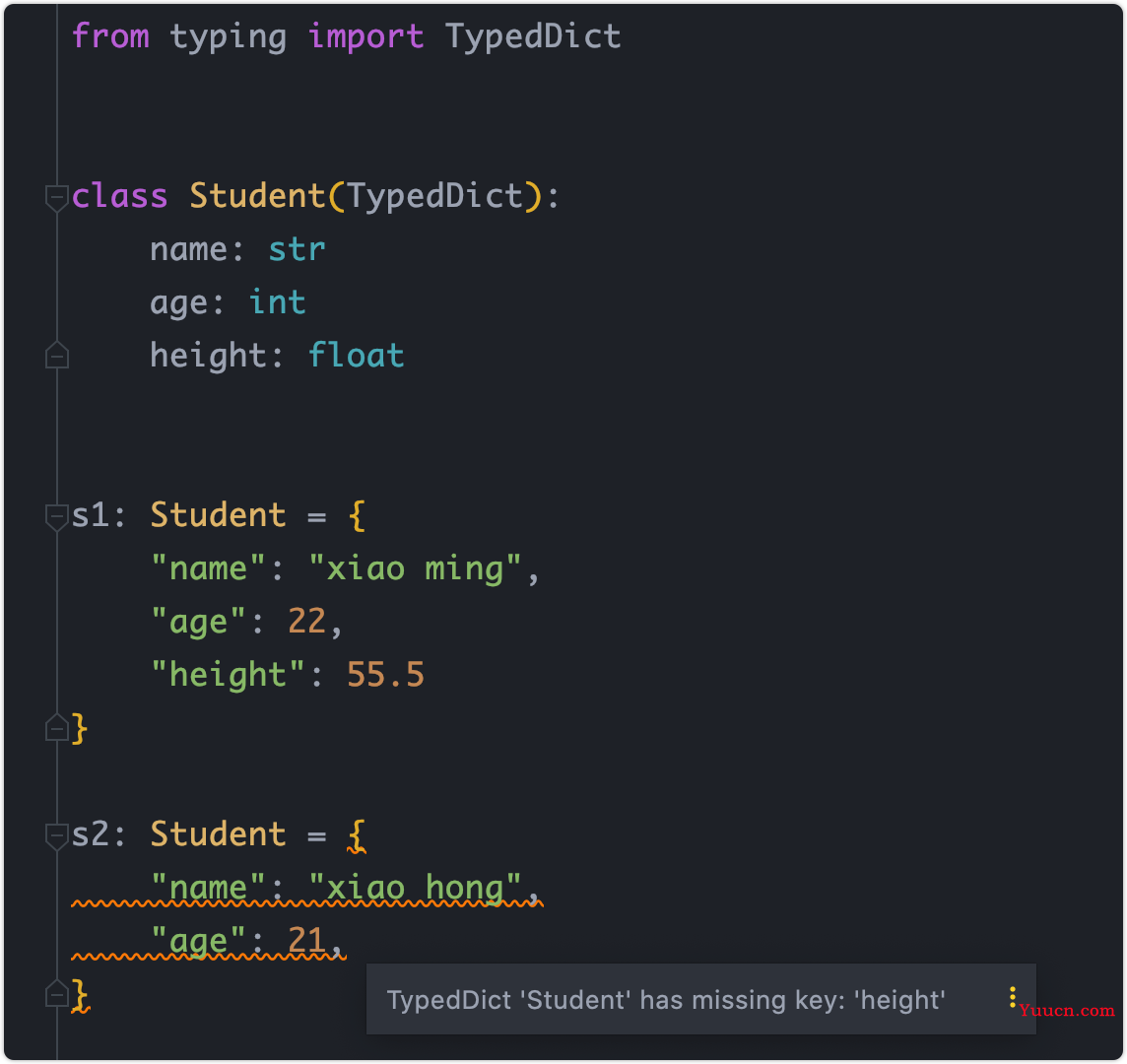Viewport: 1127px width, 1064px height.
Task: Click the opening brace of s1
Action: coord(357,516)
